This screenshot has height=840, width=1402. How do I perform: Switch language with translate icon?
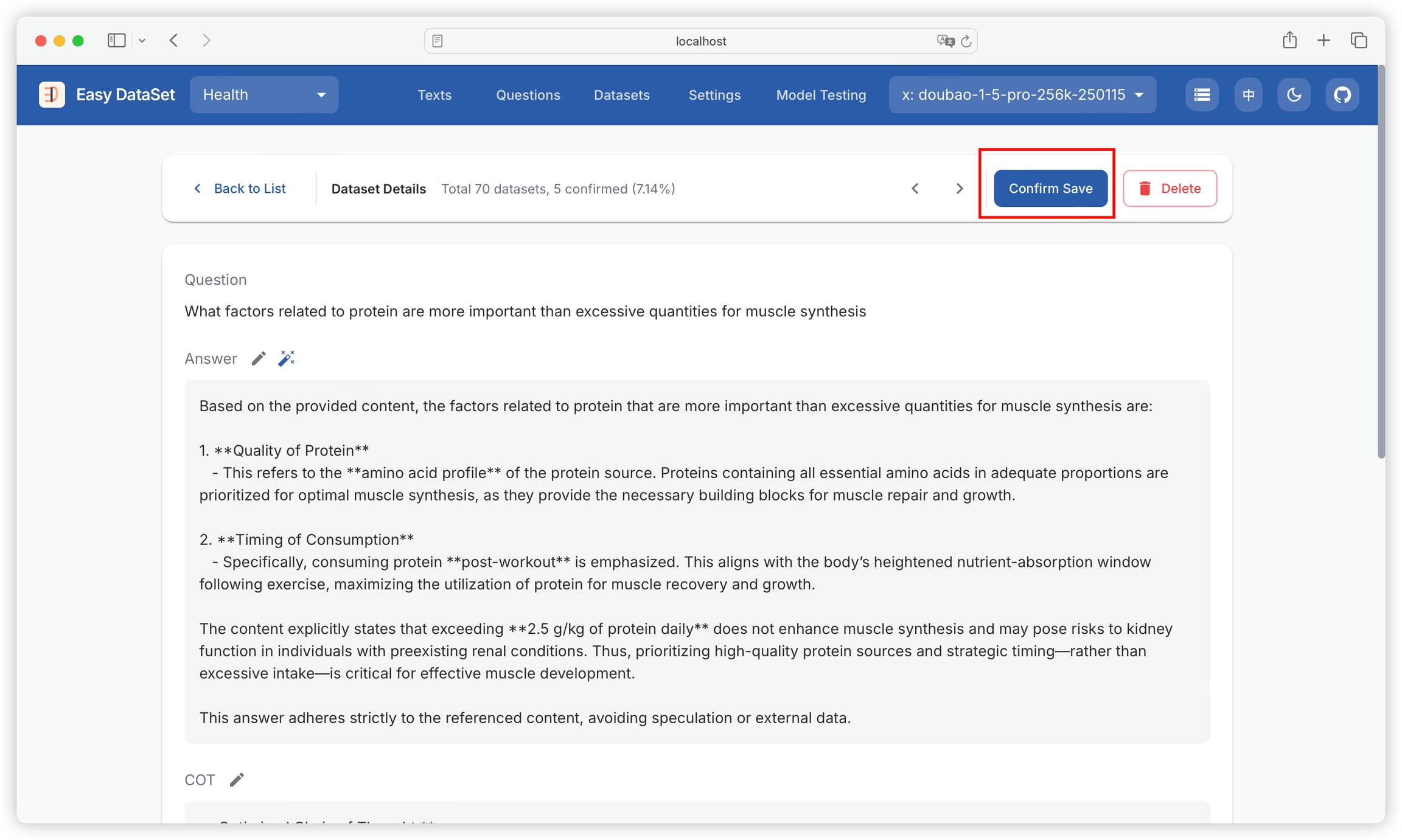(x=1248, y=95)
